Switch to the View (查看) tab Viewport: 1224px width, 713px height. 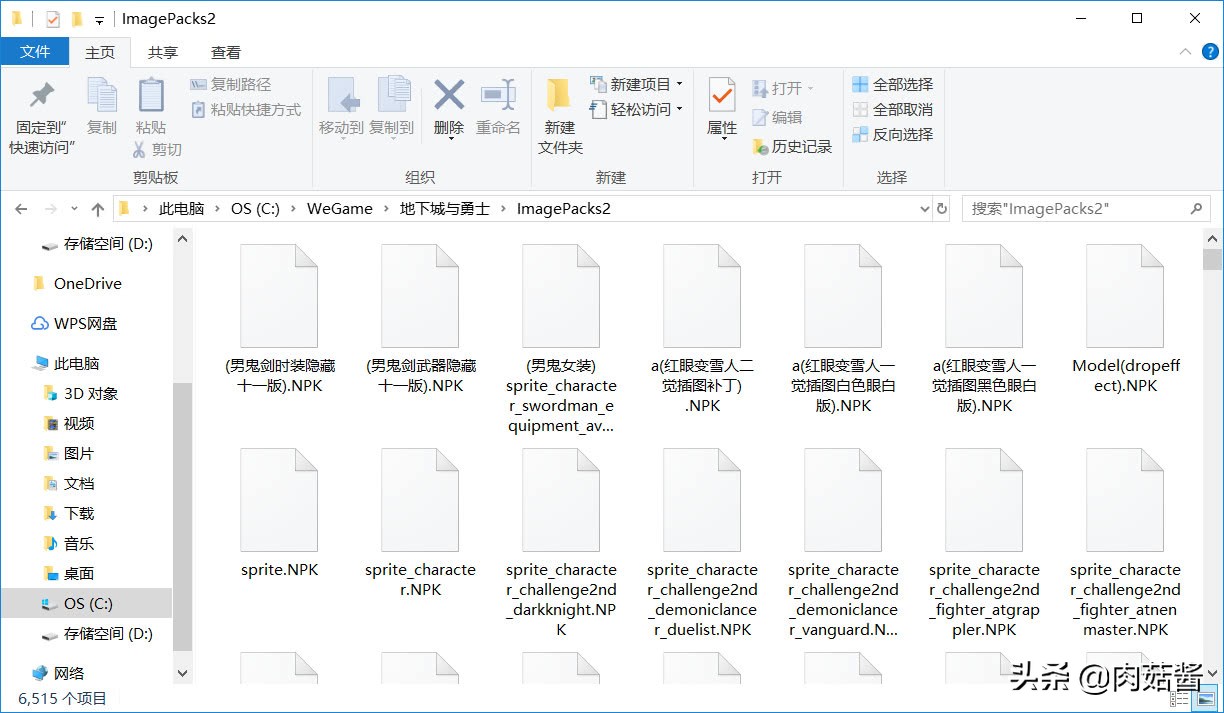point(226,52)
